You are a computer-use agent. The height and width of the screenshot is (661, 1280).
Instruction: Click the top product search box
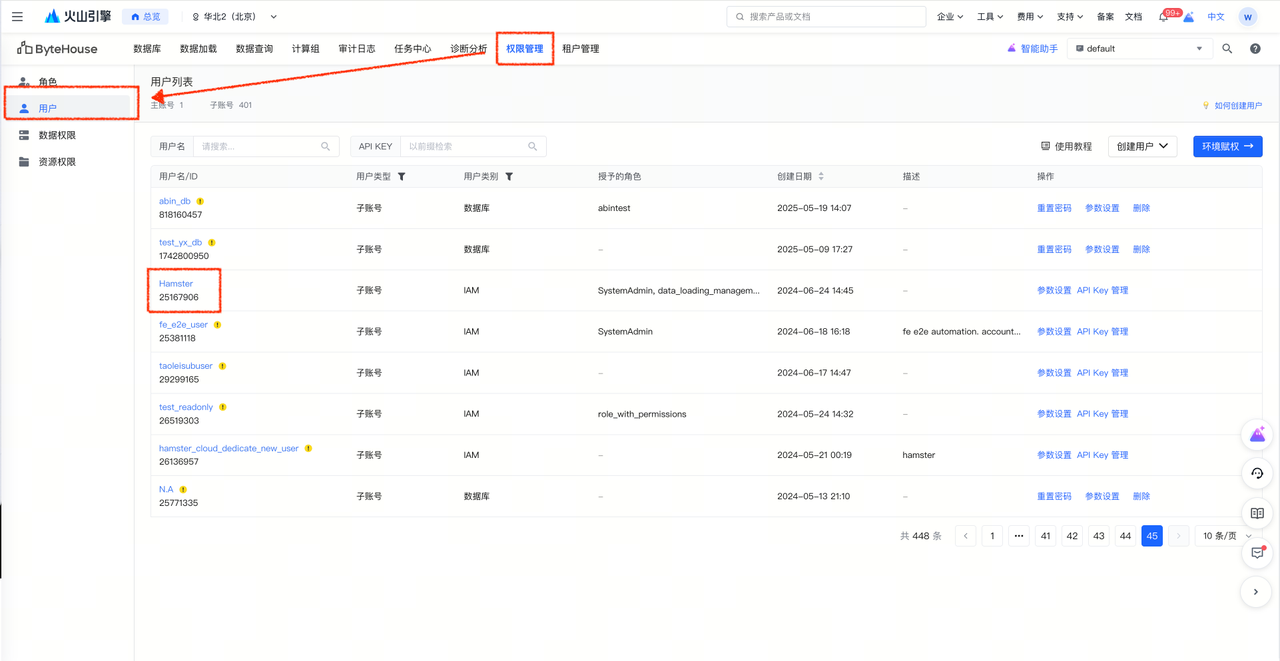[825, 17]
